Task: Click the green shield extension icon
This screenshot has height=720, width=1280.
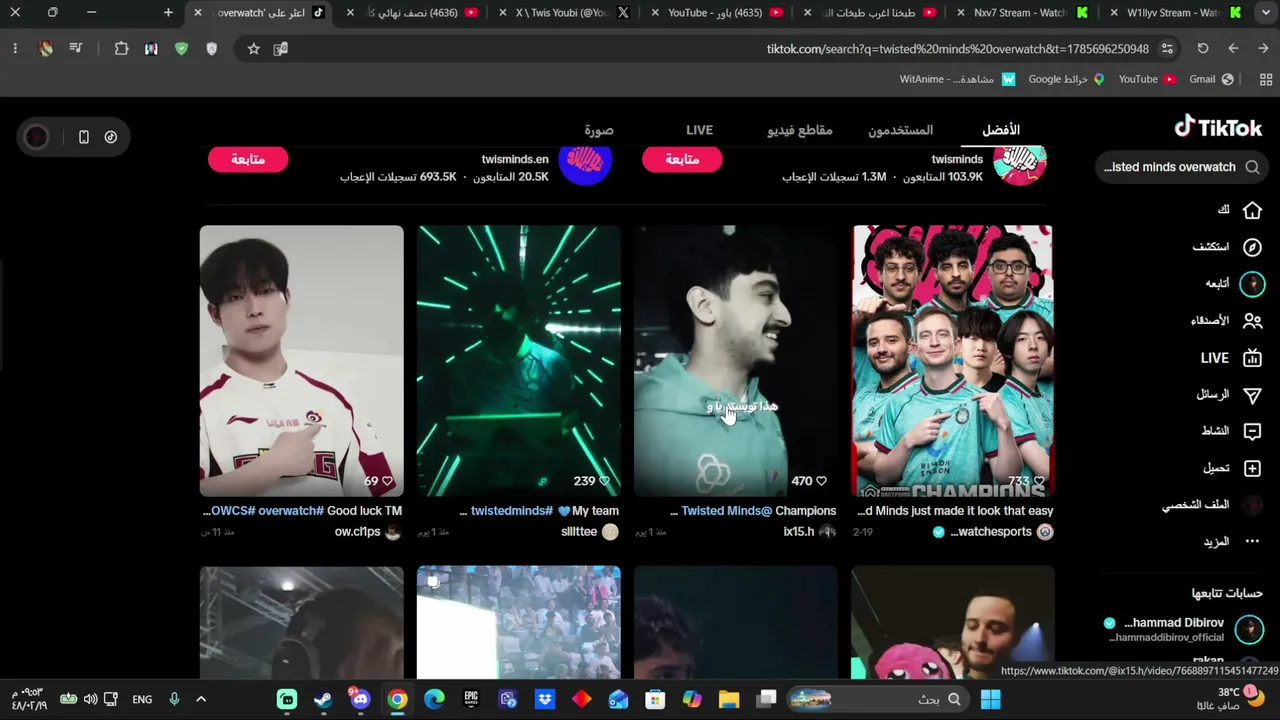Action: (181, 49)
